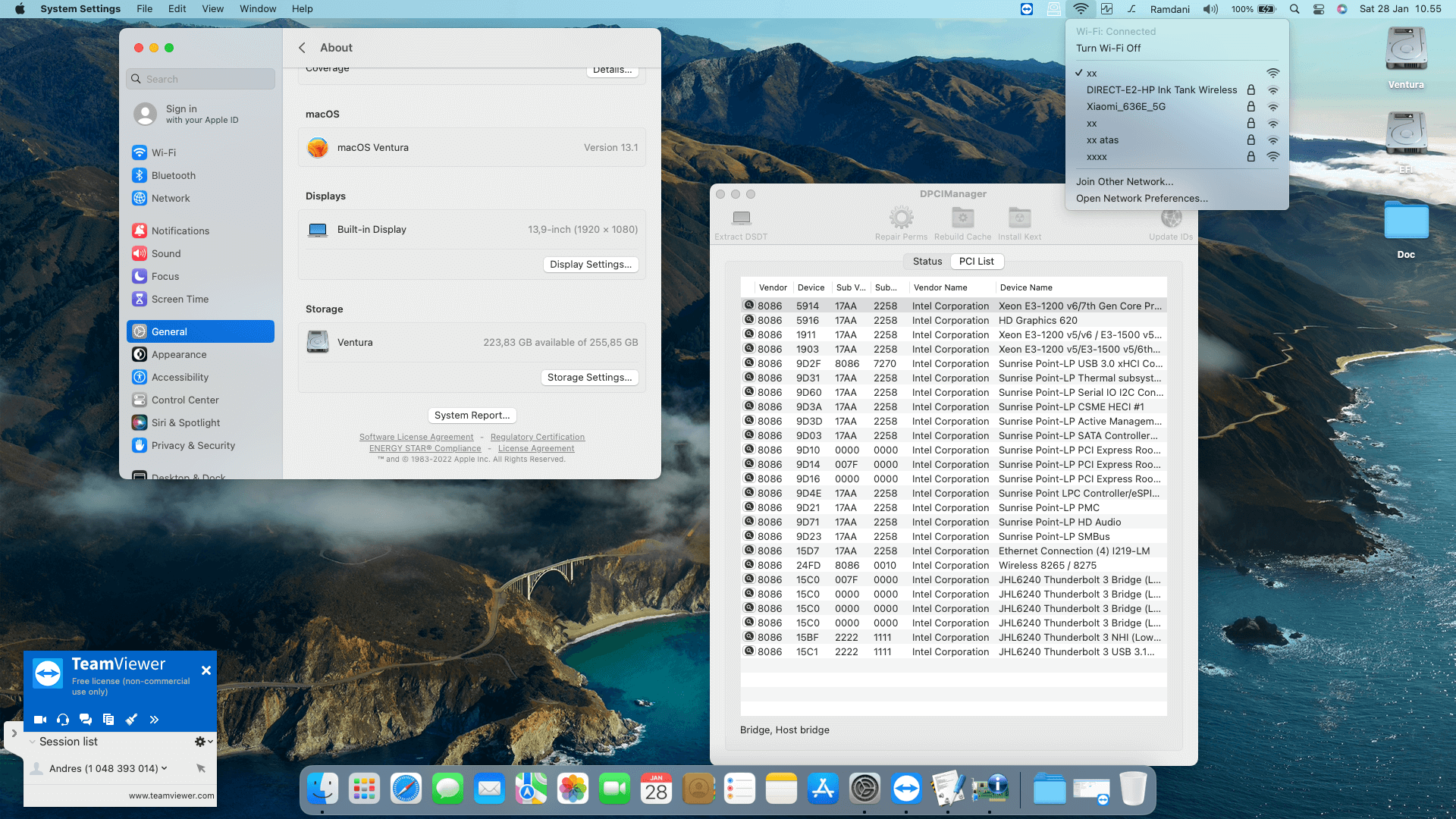Click the TeamViewer whiteboard brush icon
Screen dimensions: 1456x819
tap(131, 719)
